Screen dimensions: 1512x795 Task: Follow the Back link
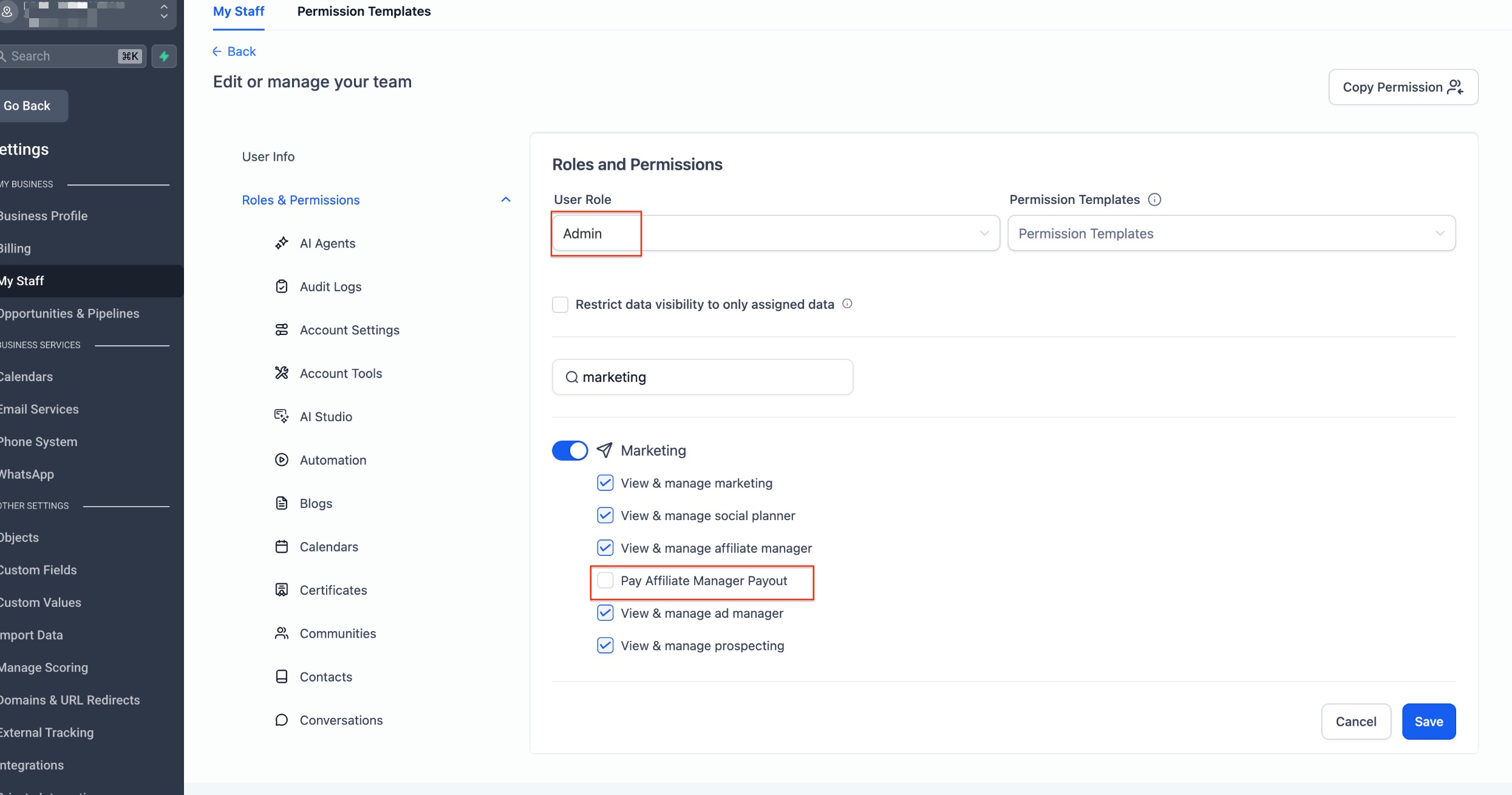point(234,52)
